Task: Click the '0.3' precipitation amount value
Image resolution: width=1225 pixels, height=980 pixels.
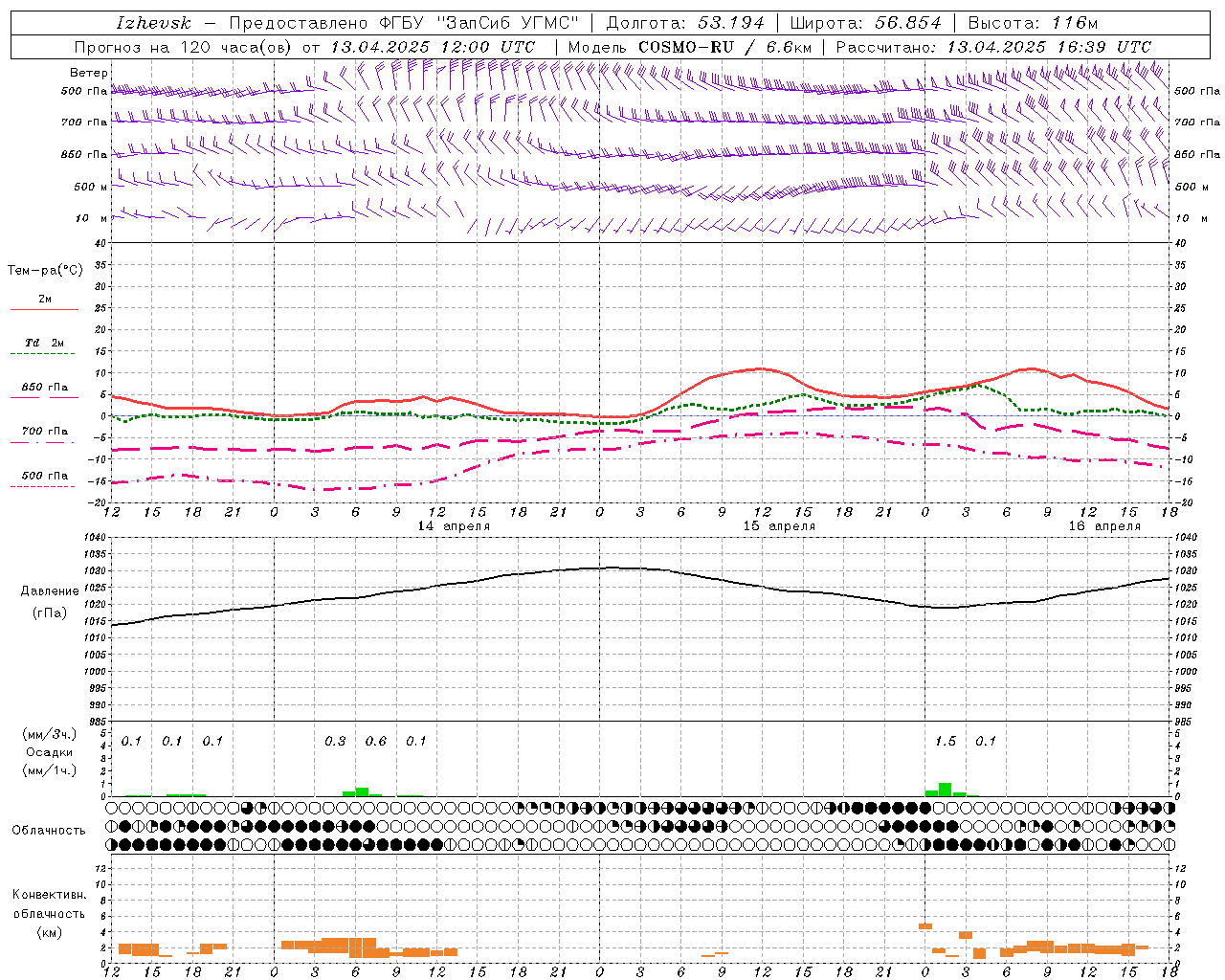Action: 335,741
